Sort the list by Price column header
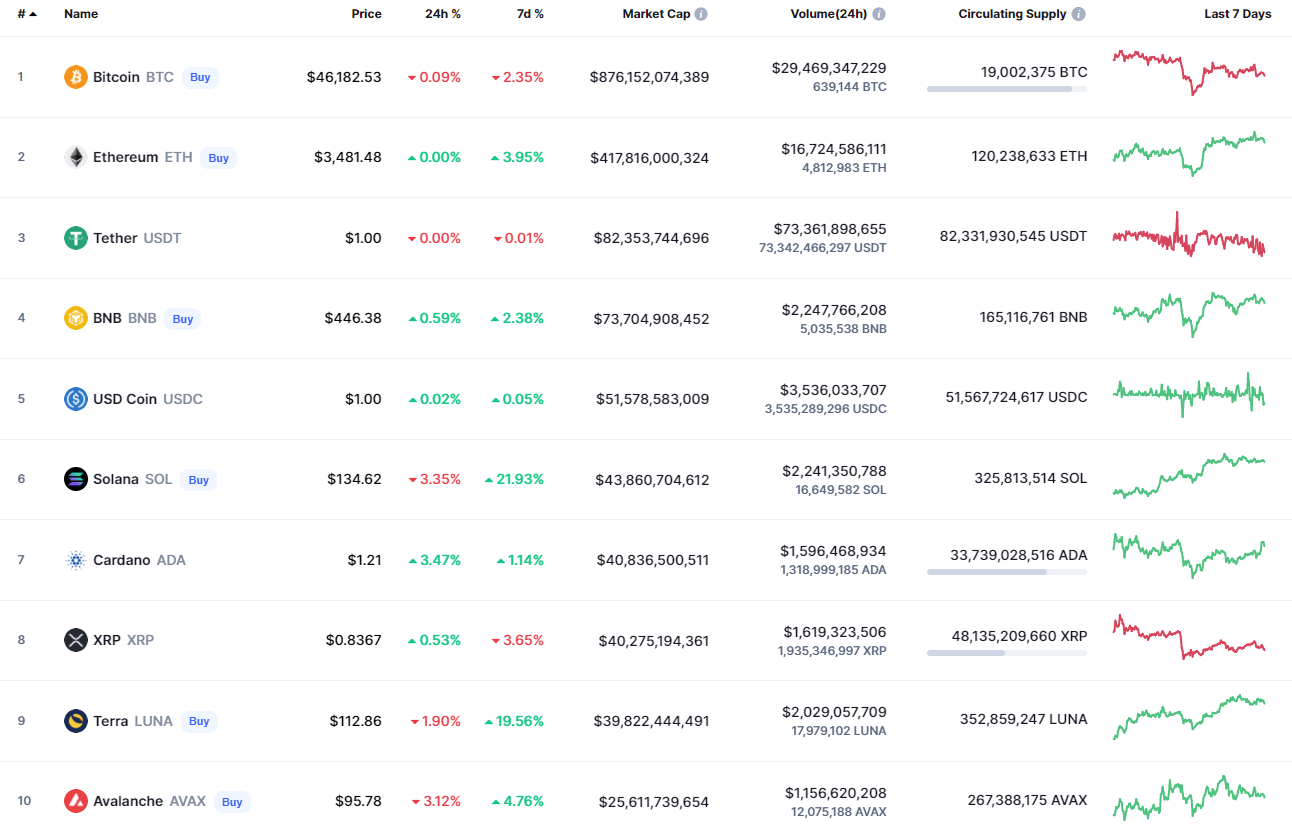1292x831 pixels. pyautogui.click(x=366, y=15)
